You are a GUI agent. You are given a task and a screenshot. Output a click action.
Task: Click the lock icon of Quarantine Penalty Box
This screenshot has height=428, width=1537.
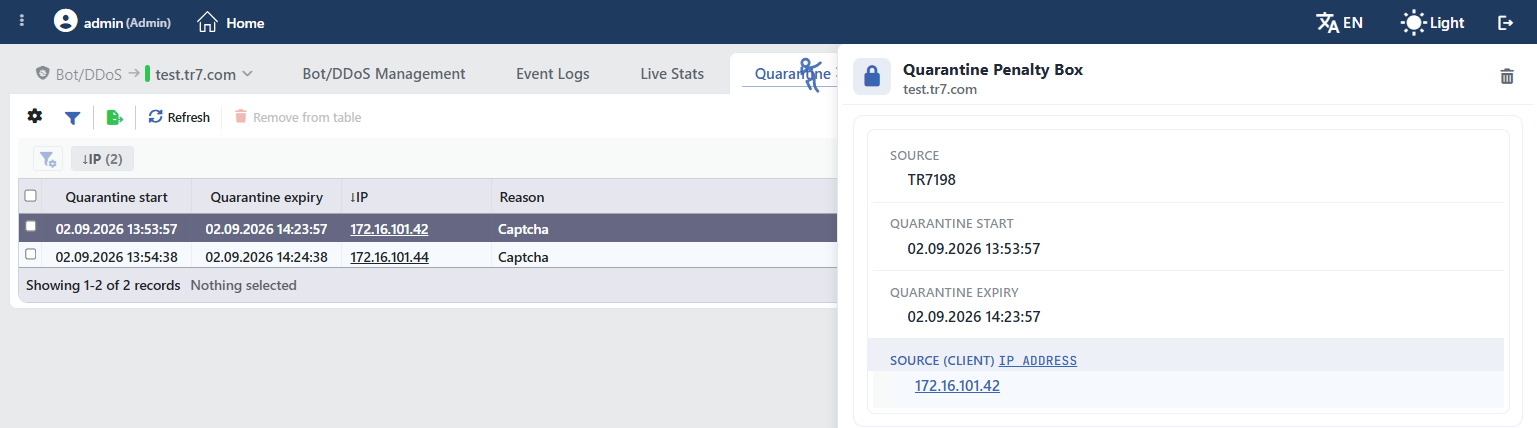[872, 76]
